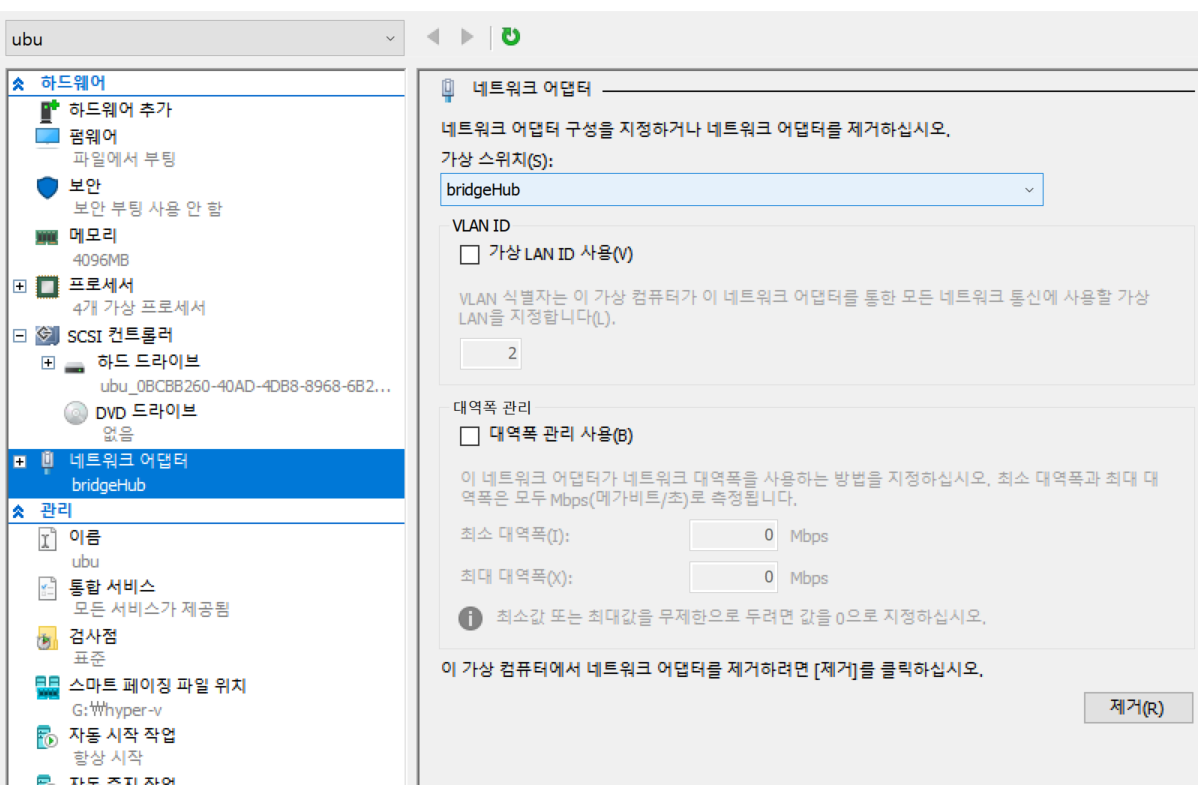The width and height of the screenshot is (1198, 785).
Task: Enable the 대역폭 관리 사용 checkbox
Action: coord(469,436)
